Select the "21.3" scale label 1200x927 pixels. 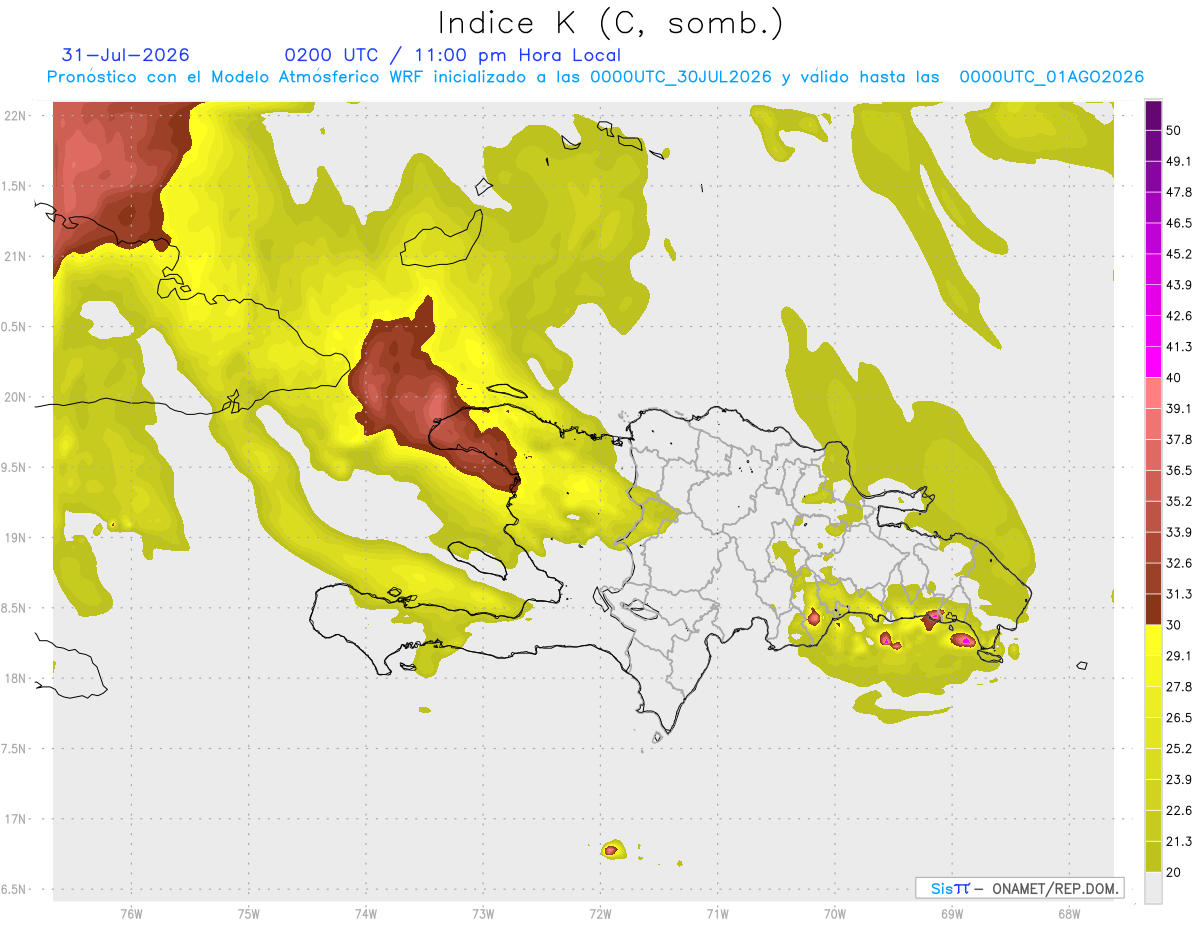click(x=1179, y=841)
